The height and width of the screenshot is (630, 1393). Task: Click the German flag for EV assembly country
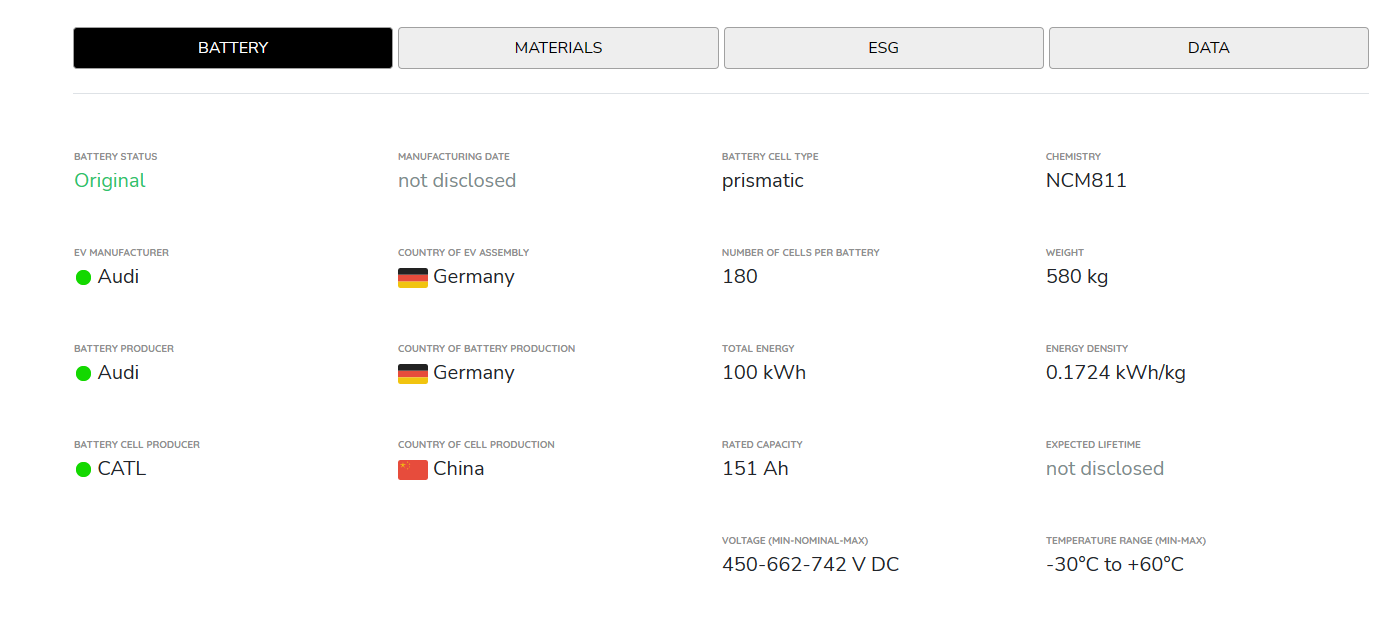(412, 277)
